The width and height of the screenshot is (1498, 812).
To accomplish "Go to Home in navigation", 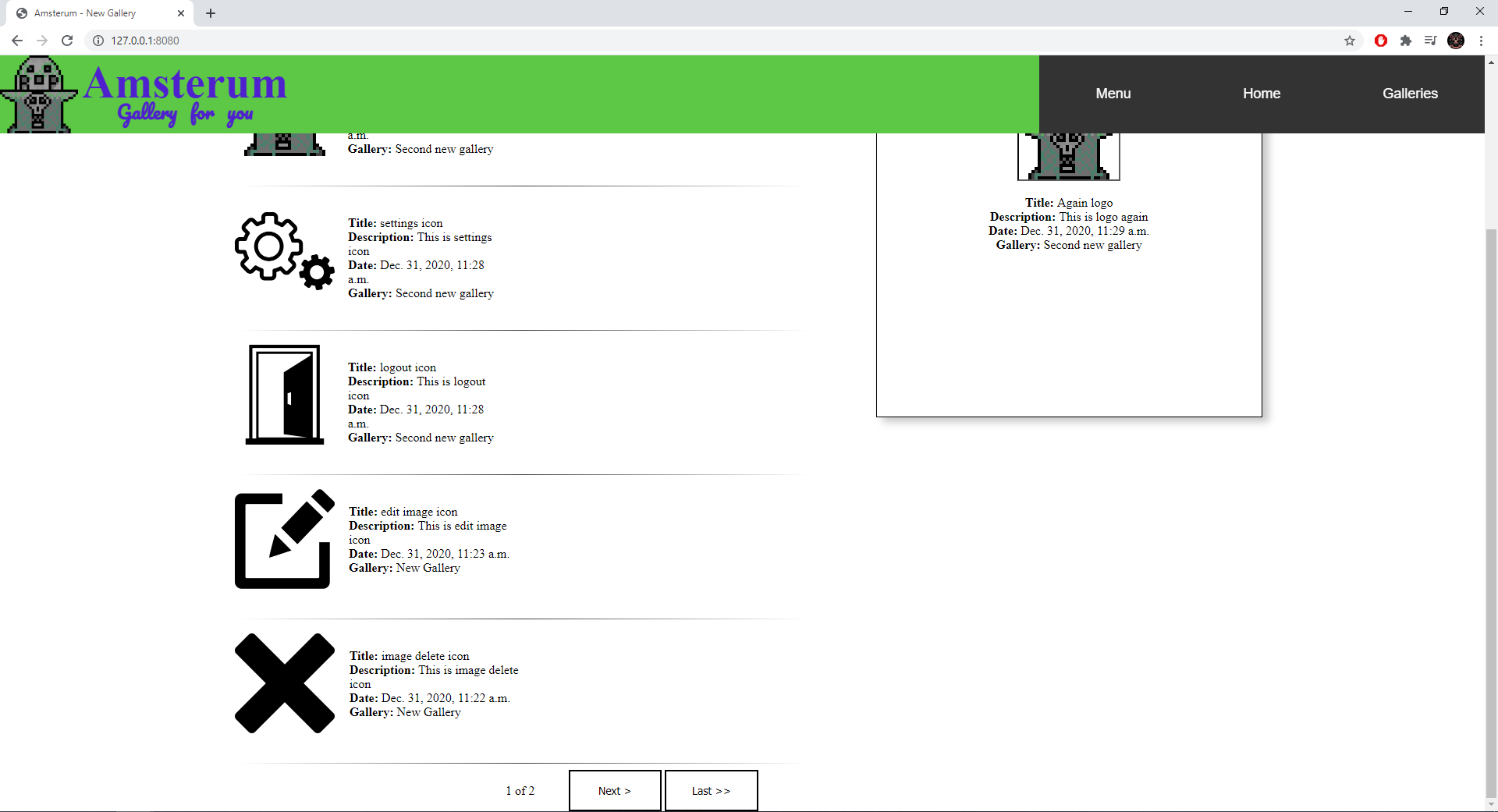I will pyautogui.click(x=1262, y=94).
